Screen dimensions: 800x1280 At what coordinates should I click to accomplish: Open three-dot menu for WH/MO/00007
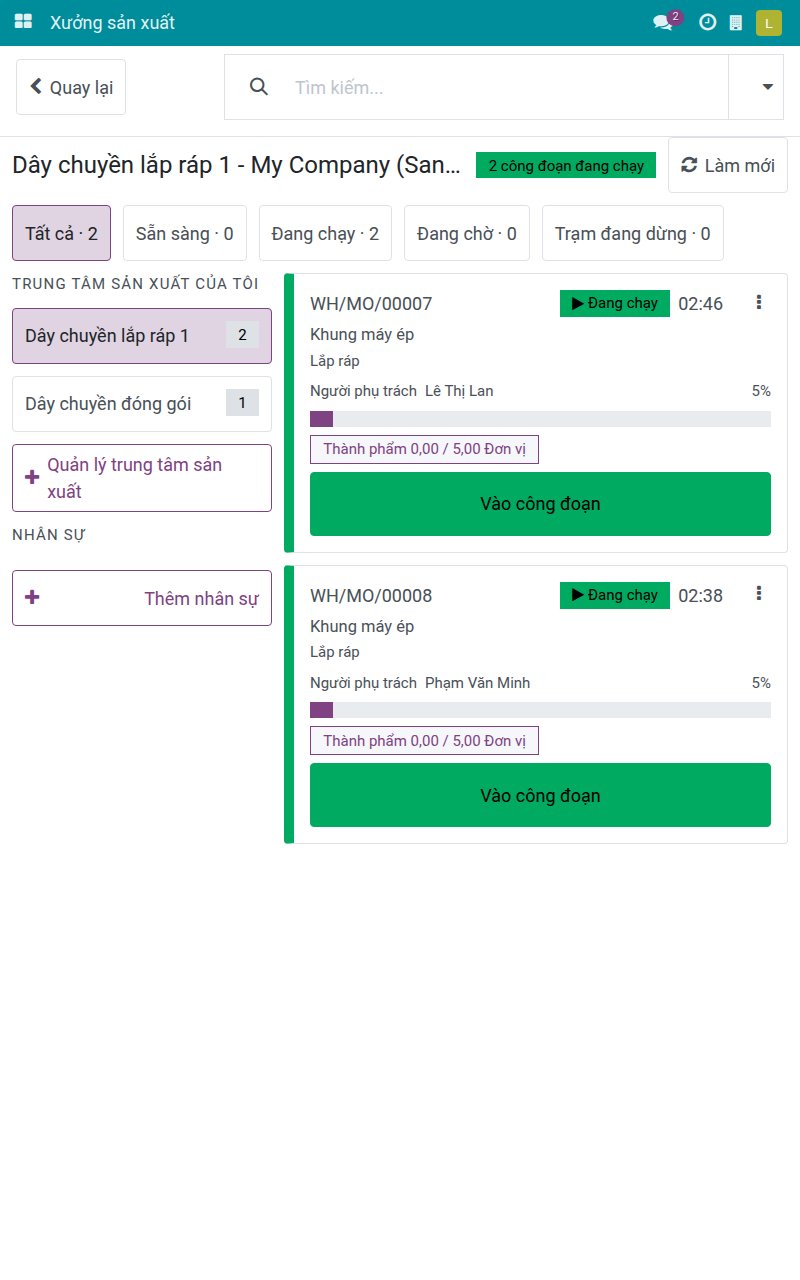pos(759,302)
